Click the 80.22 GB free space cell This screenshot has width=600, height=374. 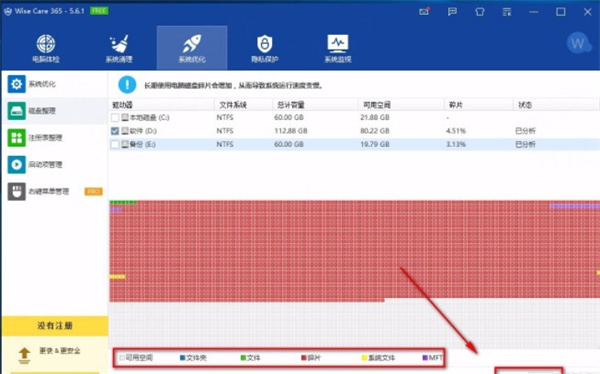point(375,131)
